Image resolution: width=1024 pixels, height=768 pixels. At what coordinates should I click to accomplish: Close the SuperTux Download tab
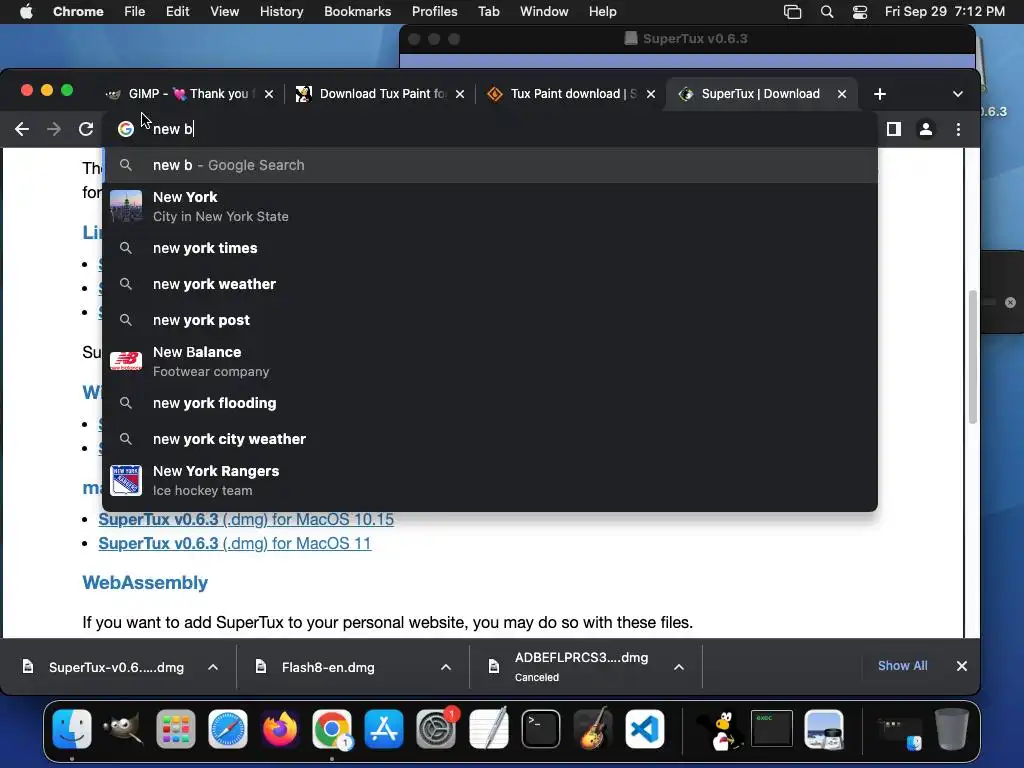[842, 94]
